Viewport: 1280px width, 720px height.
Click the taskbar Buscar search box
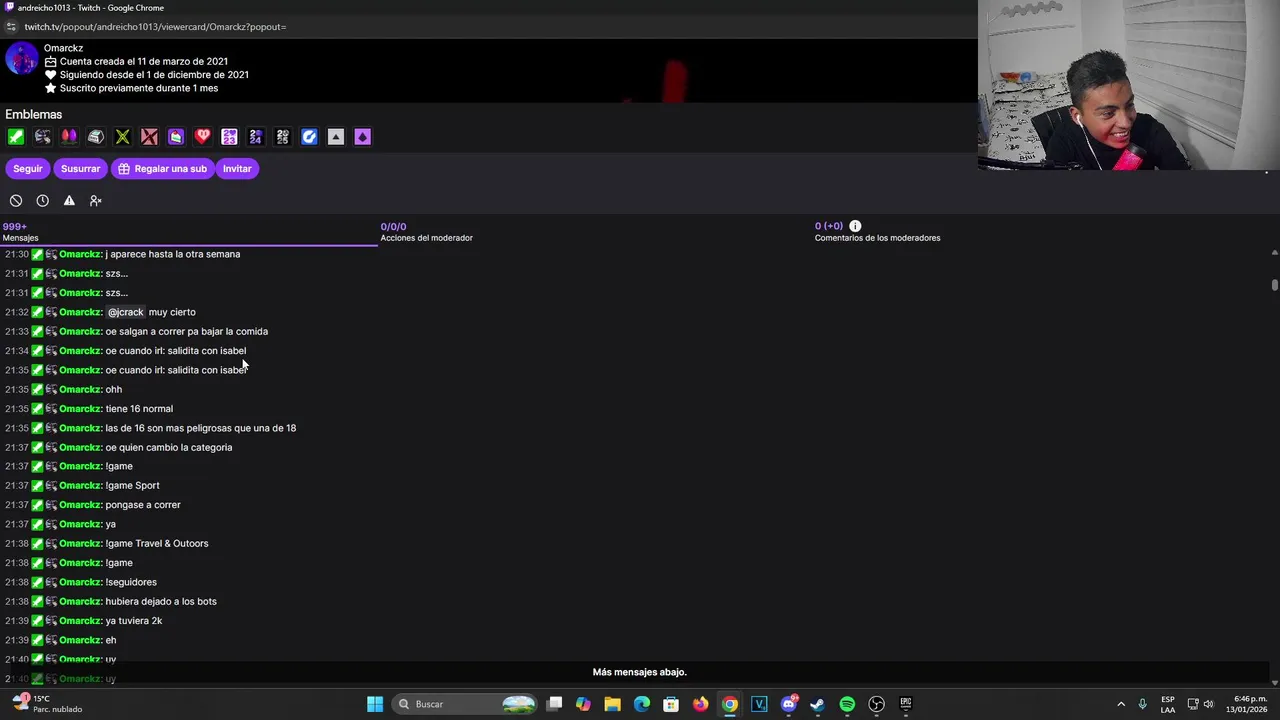[466, 704]
